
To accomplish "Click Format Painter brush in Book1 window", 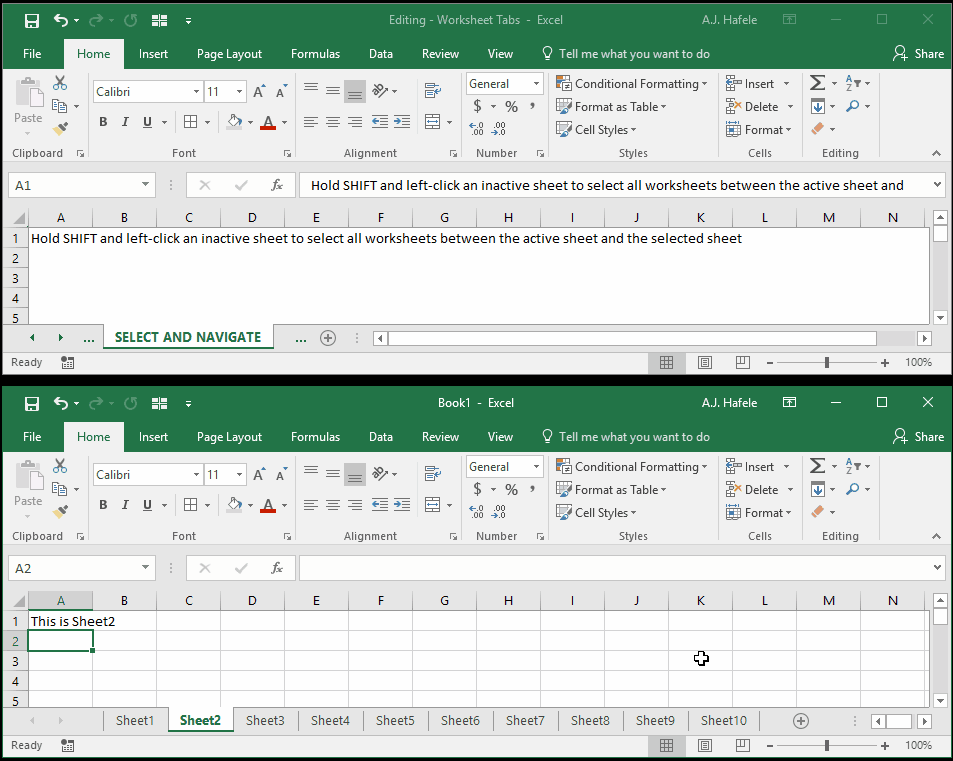I will 60,512.
